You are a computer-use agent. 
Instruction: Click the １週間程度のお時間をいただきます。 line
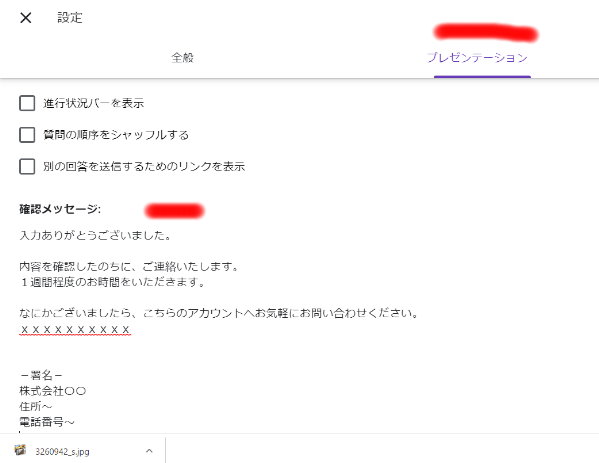(x=113, y=282)
